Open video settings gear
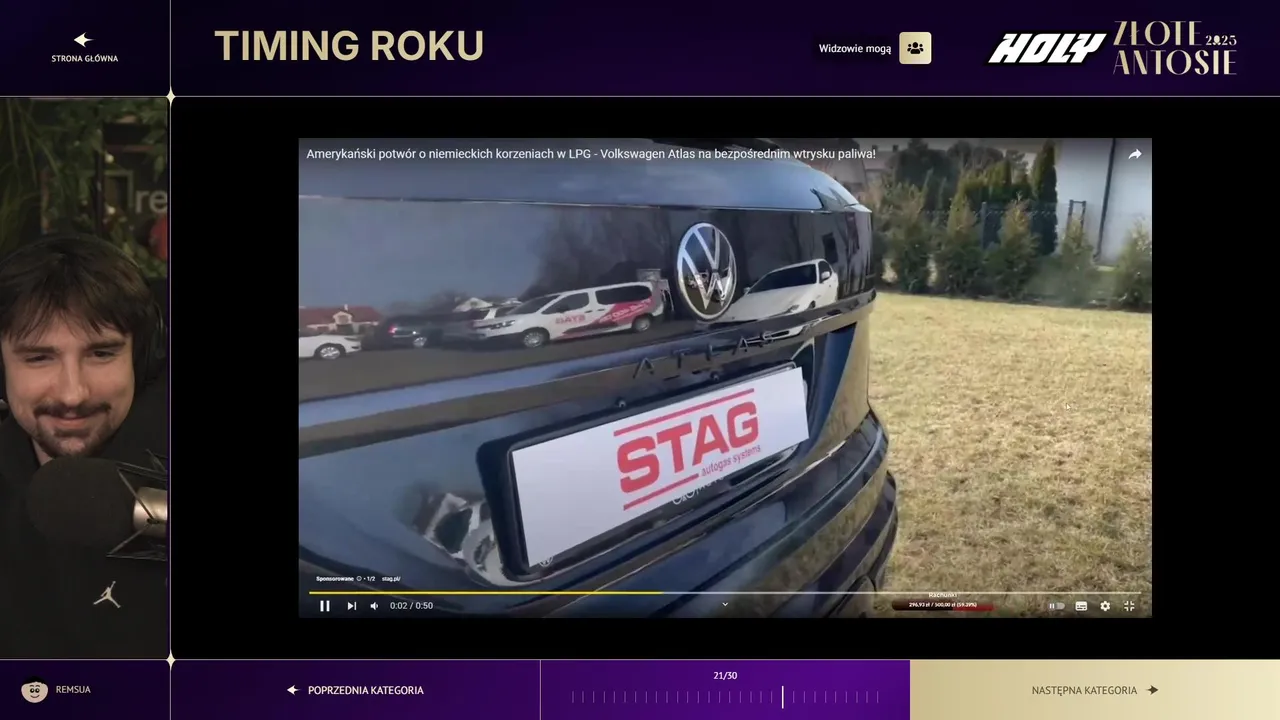1280x720 pixels. pos(1105,606)
